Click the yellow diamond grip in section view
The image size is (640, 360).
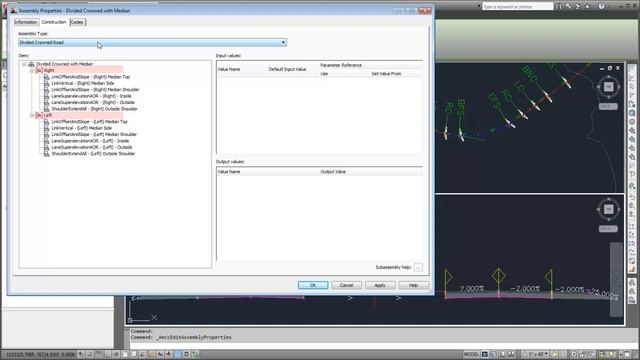click(x=498, y=276)
